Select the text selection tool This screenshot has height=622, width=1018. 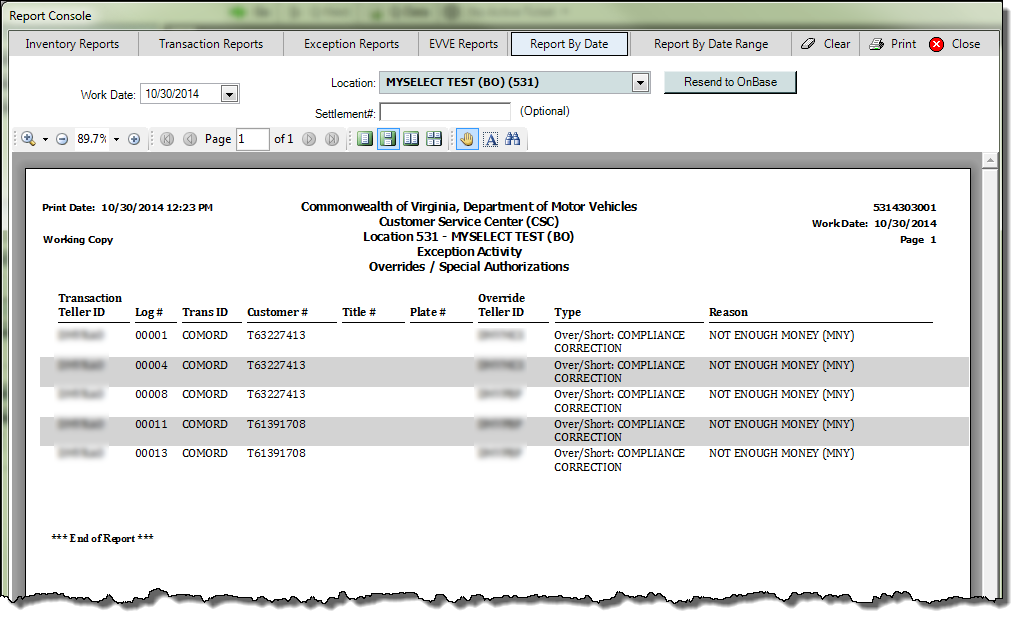[490, 139]
